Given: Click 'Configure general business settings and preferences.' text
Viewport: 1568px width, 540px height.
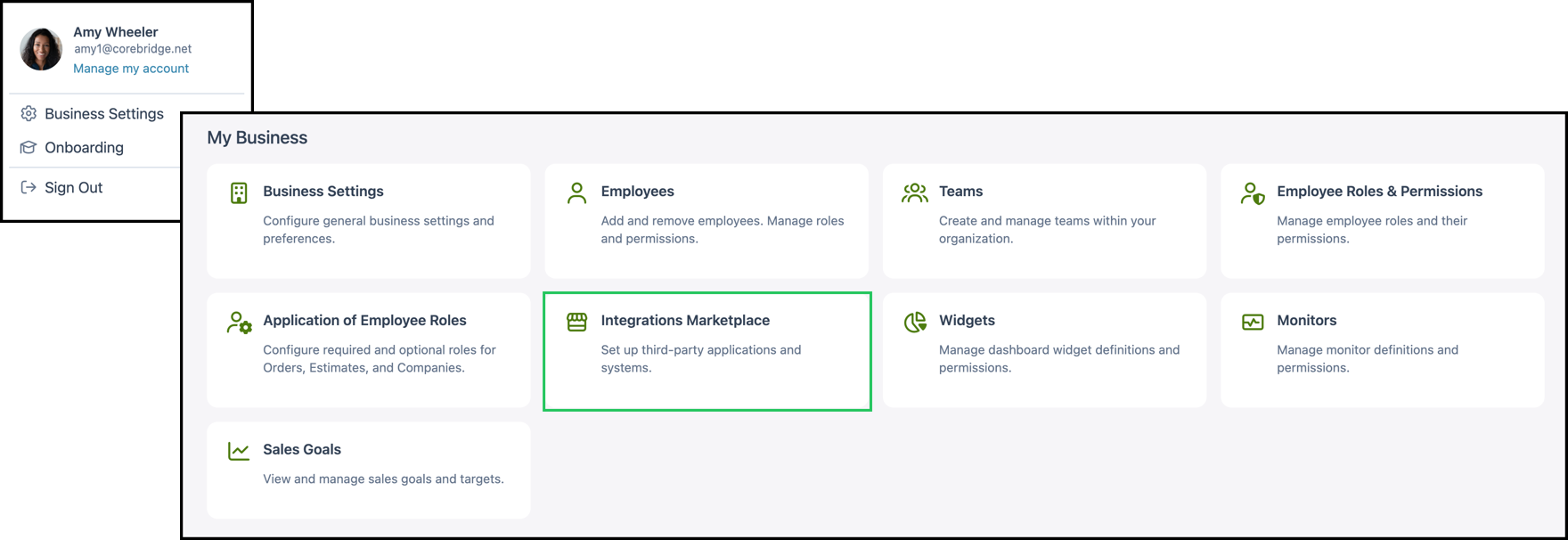Looking at the screenshot, I should tap(379, 230).
